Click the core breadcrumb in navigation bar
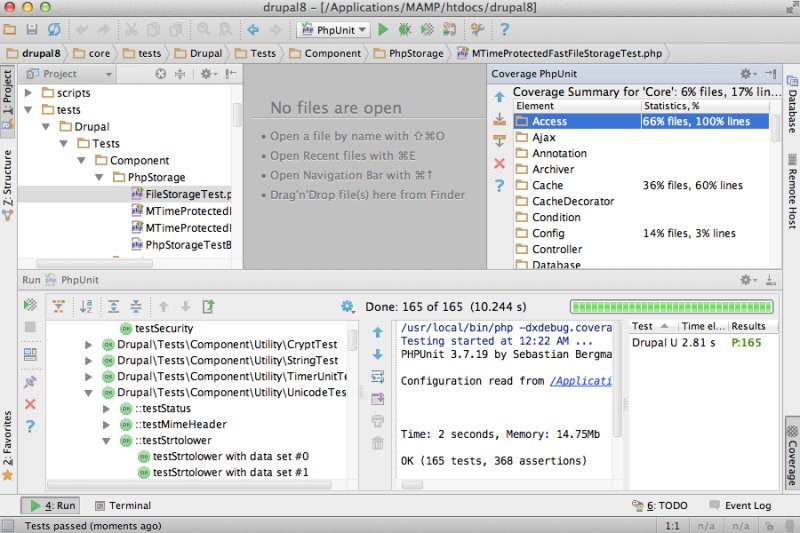This screenshot has width=800, height=533. tap(92, 53)
